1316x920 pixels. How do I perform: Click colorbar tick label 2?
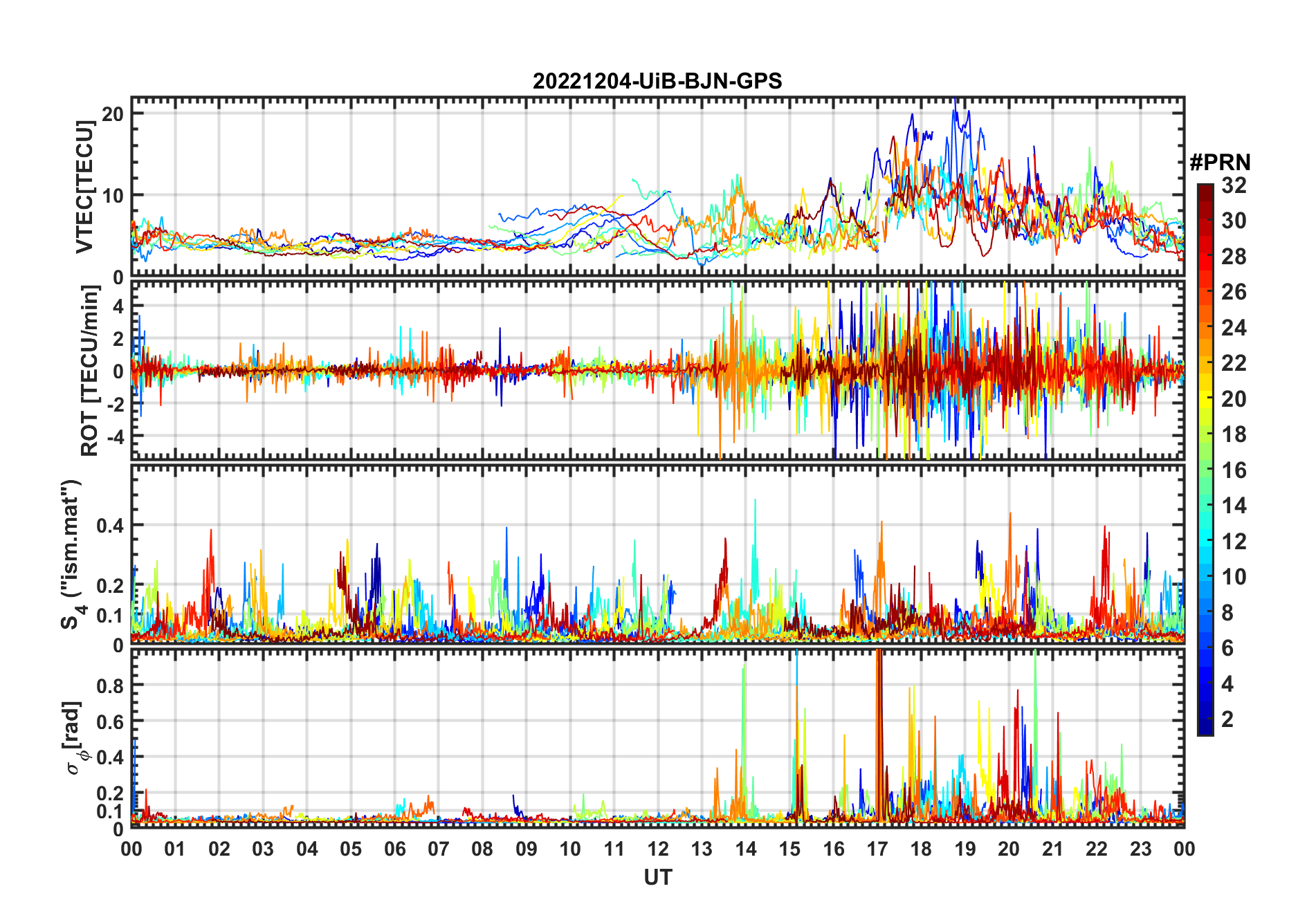(1227, 719)
